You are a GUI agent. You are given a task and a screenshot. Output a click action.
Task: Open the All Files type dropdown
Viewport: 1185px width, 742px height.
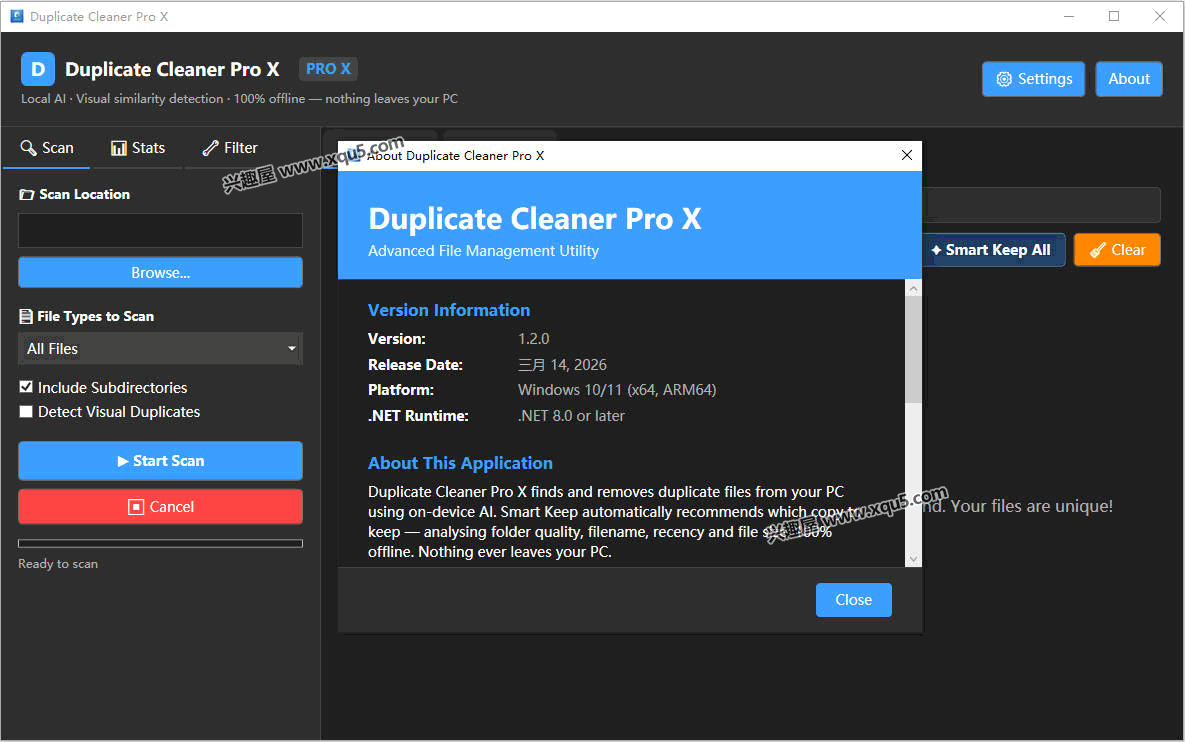tap(160, 348)
